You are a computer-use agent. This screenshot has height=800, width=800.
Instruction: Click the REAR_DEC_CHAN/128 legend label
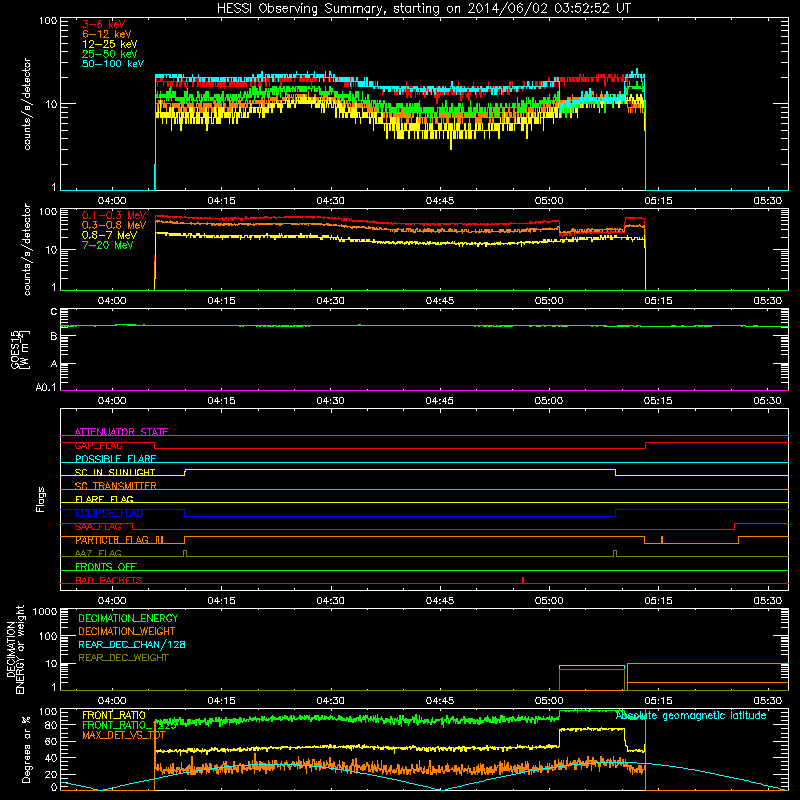(x=132, y=645)
